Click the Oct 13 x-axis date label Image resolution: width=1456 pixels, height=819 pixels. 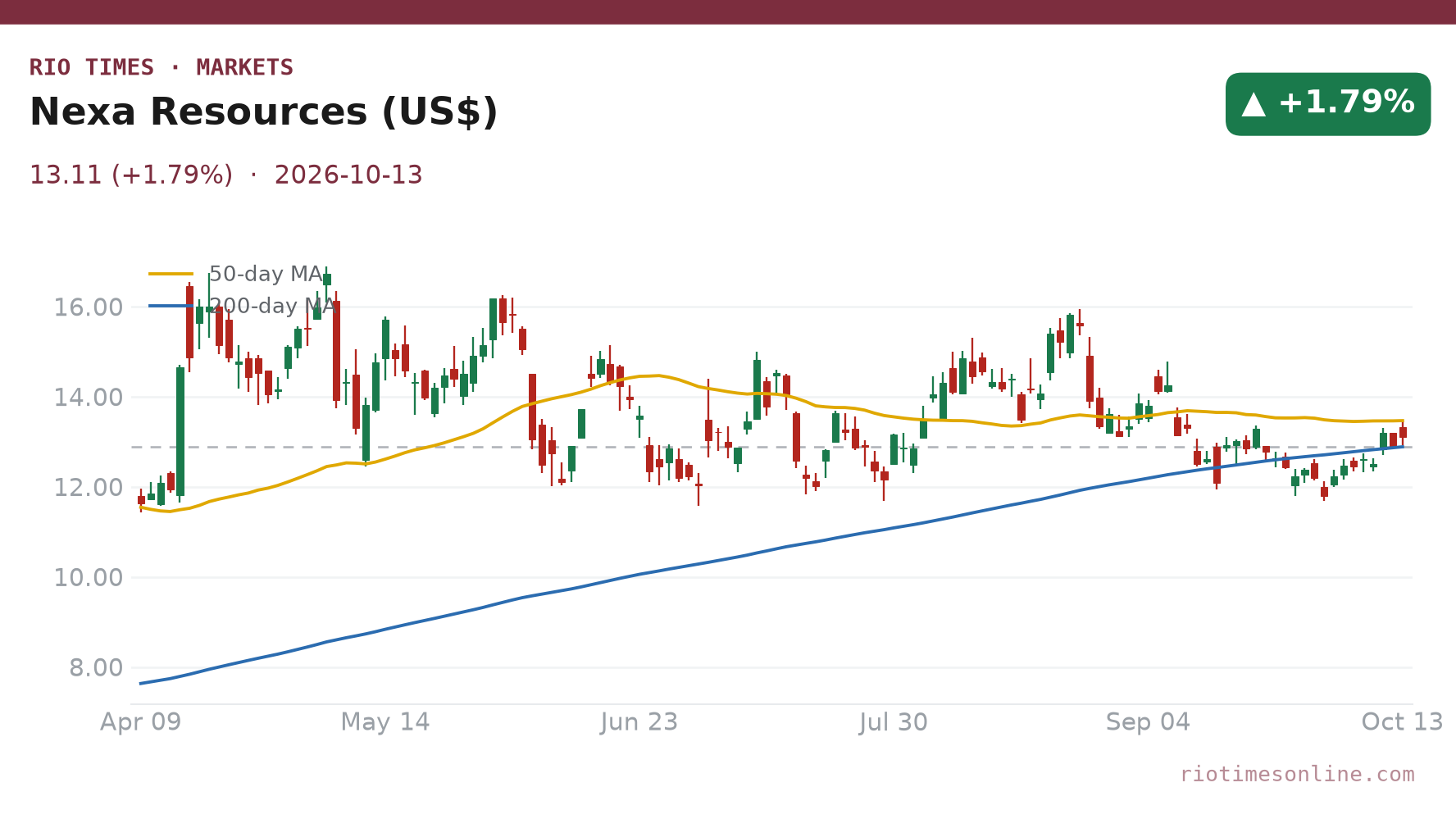[1402, 722]
